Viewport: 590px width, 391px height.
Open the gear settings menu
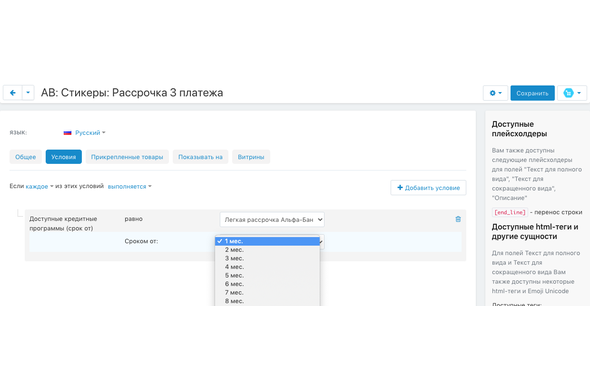coord(495,93)
